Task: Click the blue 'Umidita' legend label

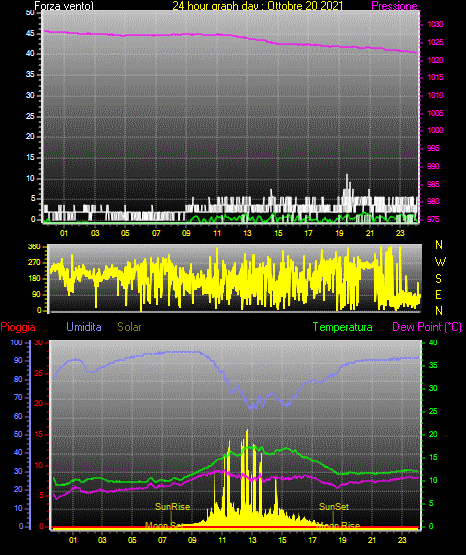Action: point(84,327)
